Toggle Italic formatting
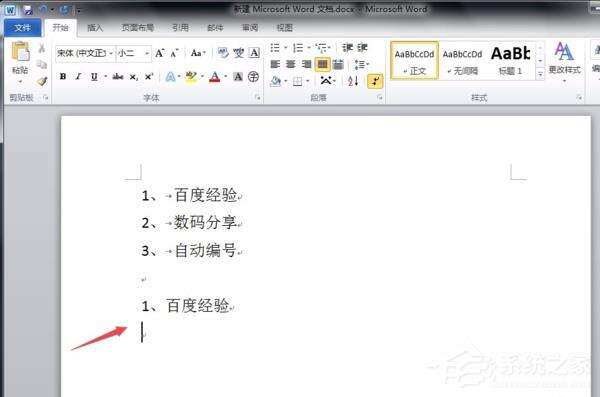The height and width of the screenshot is (397, 600). [78, 77]
